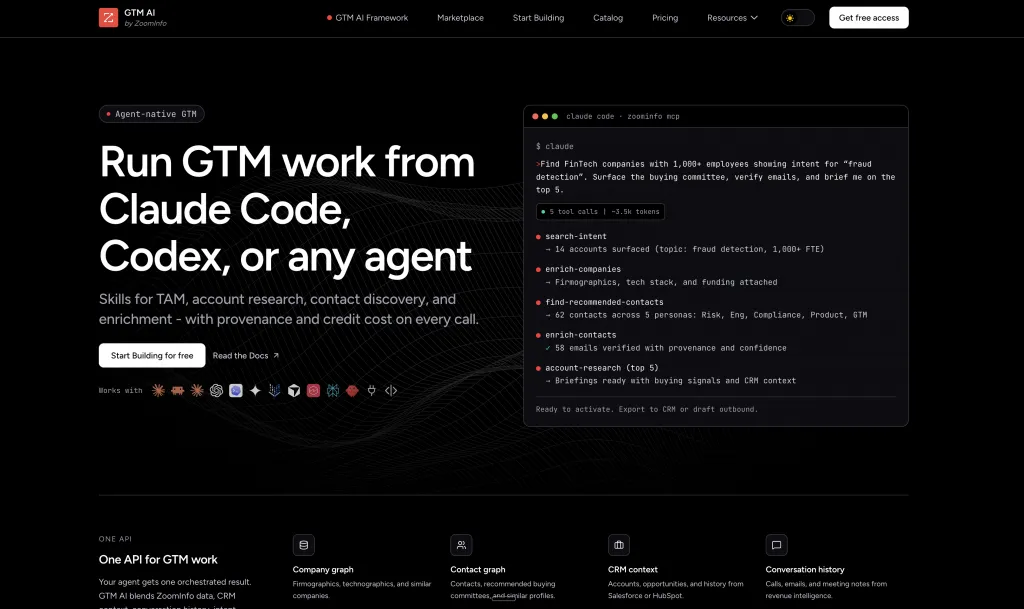
Task: Open the Read the Docs link
Action: (x=246, y=356)
